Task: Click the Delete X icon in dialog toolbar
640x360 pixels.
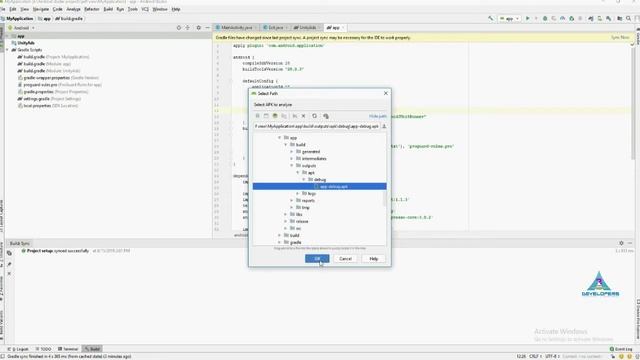Action: click(x=303, y=116)
